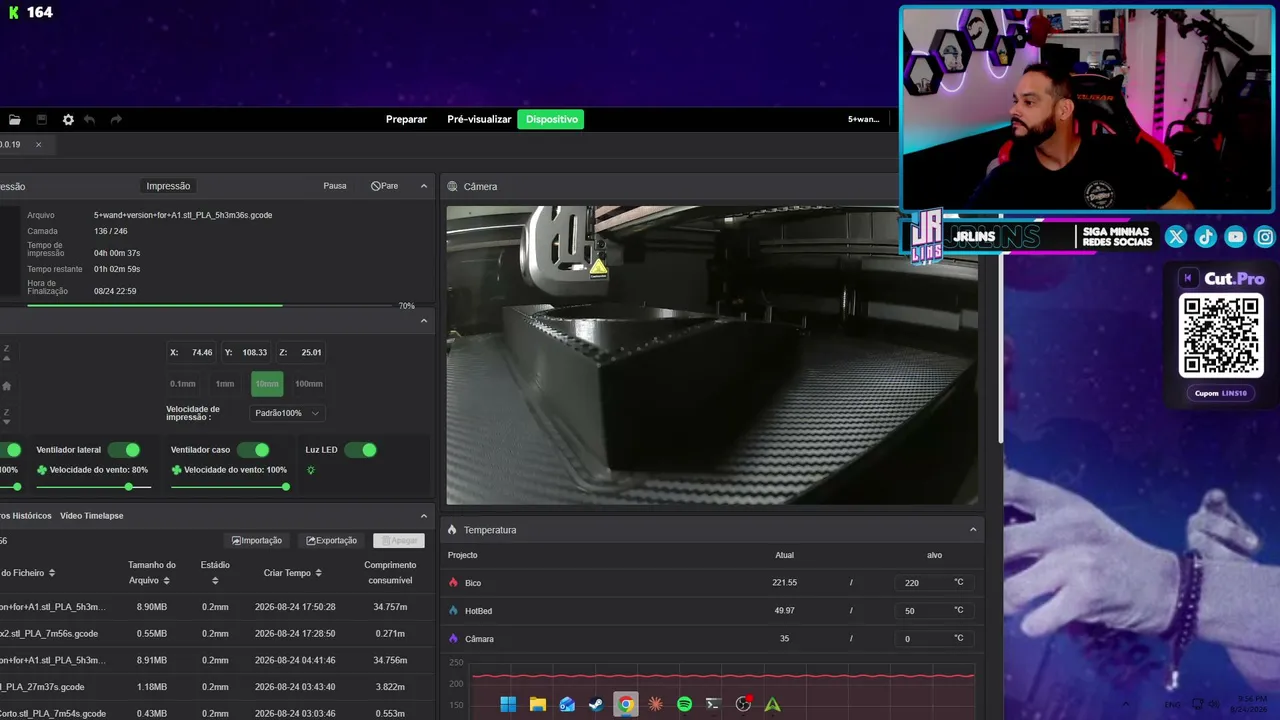Close the 0.0.19 device tab
Screen dimensions: 1280x720
point(39,145)
